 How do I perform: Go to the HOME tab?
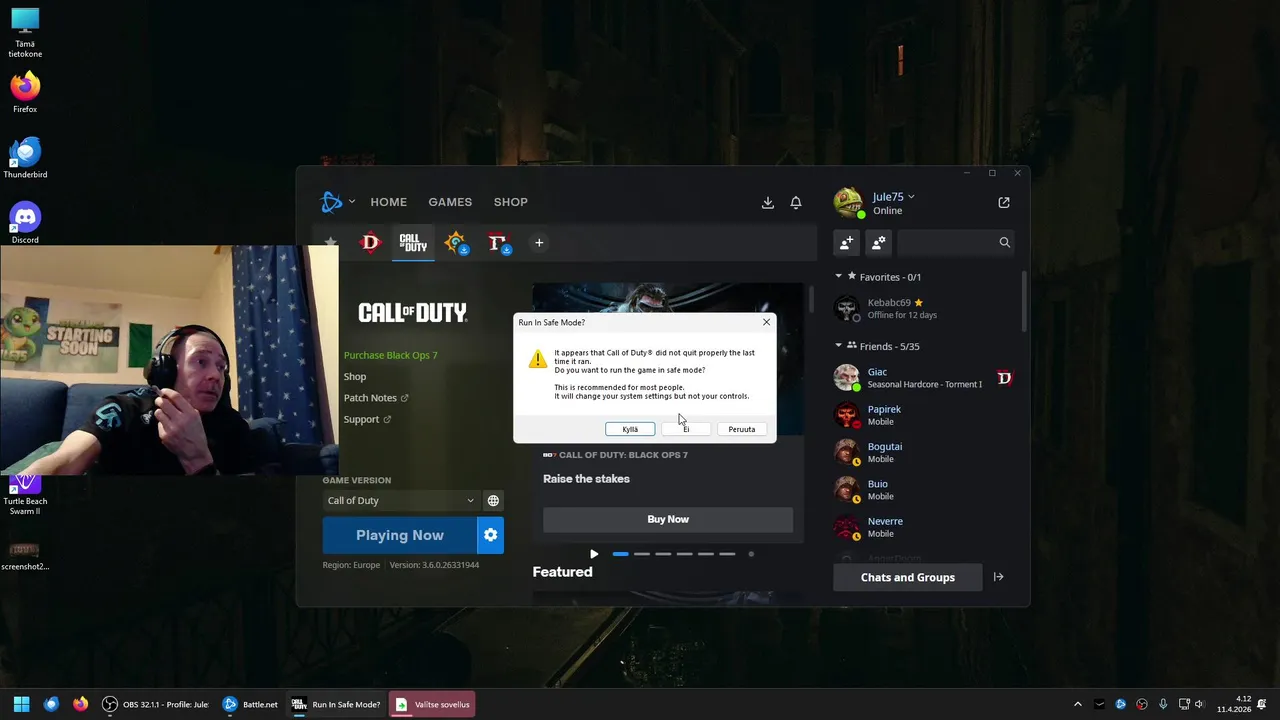pos(388,202)
